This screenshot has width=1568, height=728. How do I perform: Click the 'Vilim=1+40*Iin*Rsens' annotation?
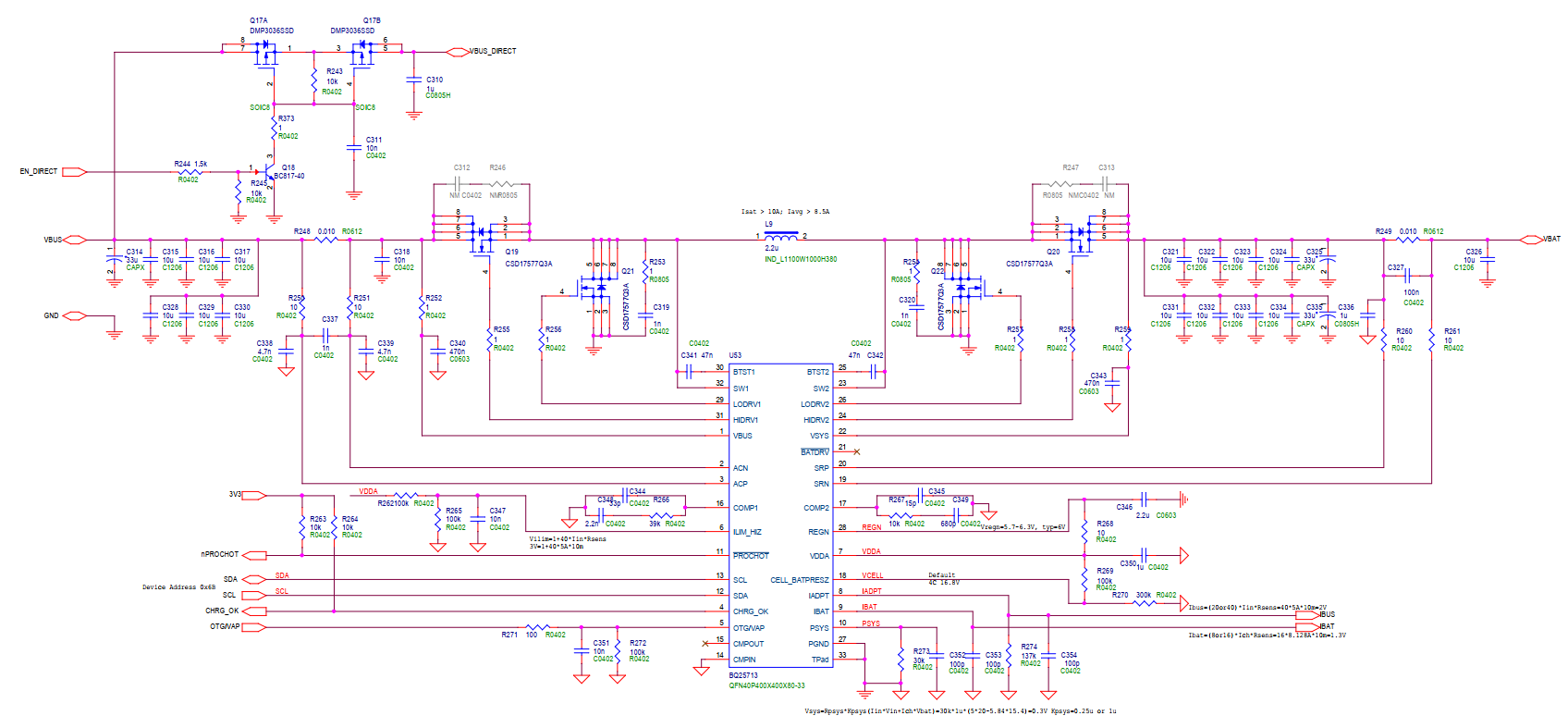point(568,539)
